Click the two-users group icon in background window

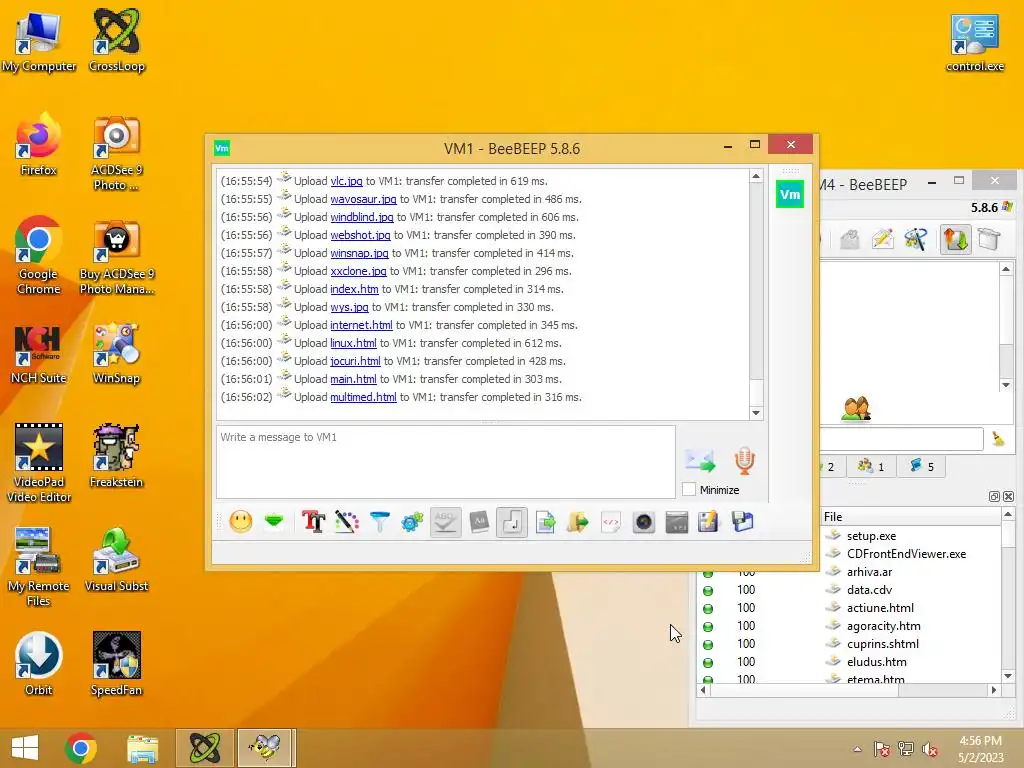856,409
